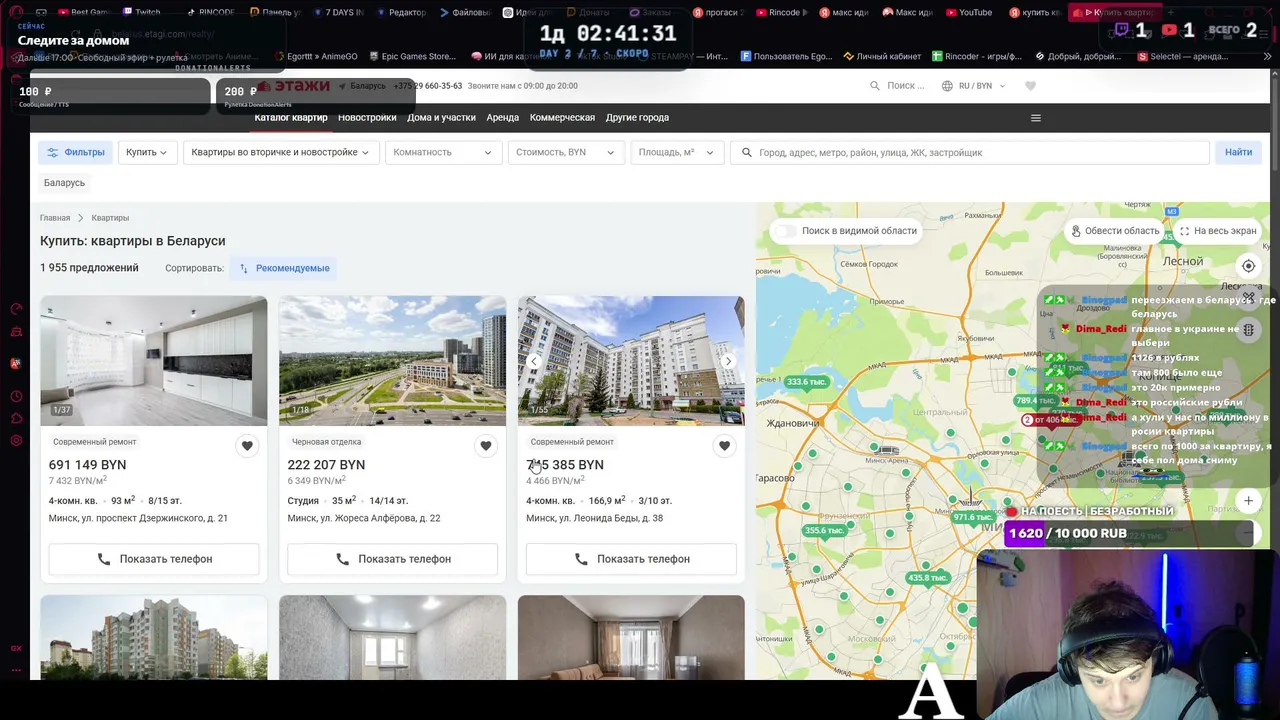Open the Opera GX settings gear in sidebar

pos(16,441)
